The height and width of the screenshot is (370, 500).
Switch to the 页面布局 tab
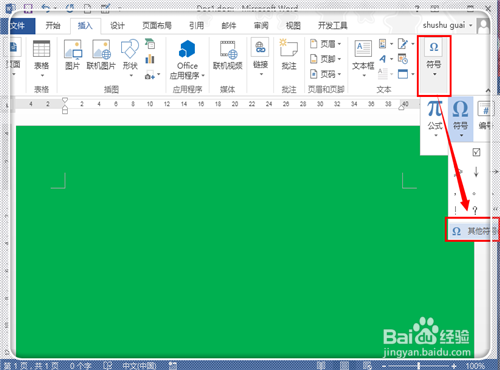coord(157,26)
